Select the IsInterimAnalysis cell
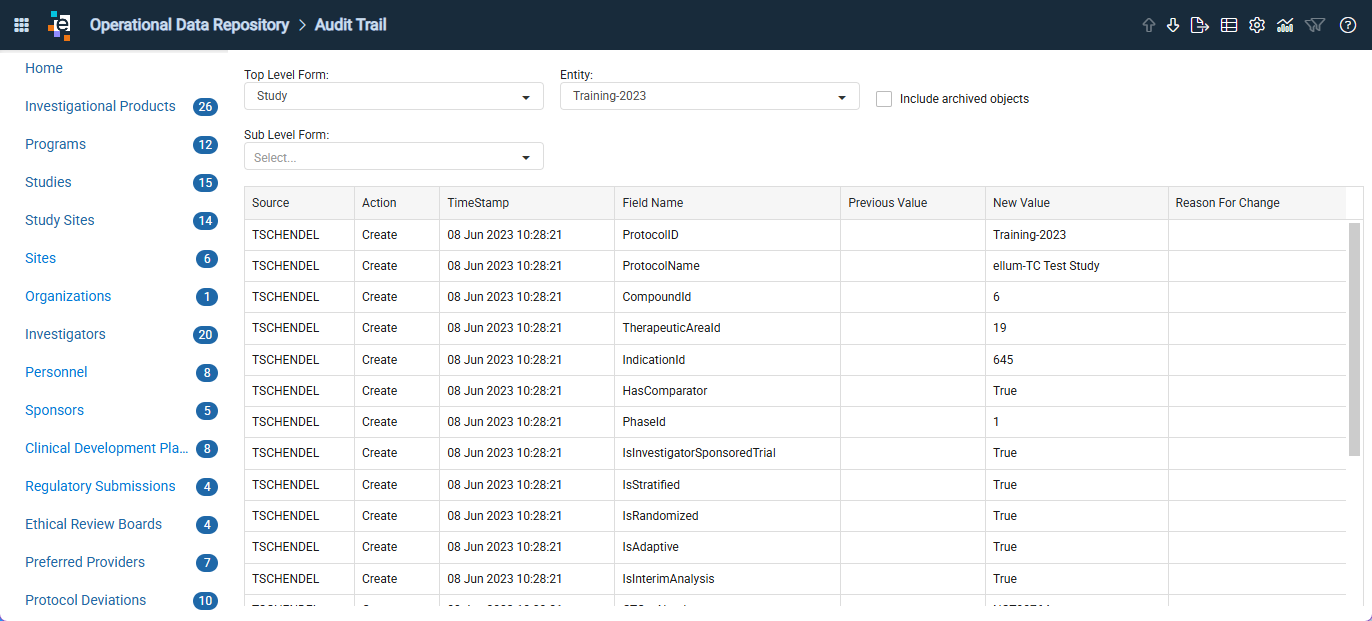This screenshot has width=1372, height=621. [x=728, y=579]
